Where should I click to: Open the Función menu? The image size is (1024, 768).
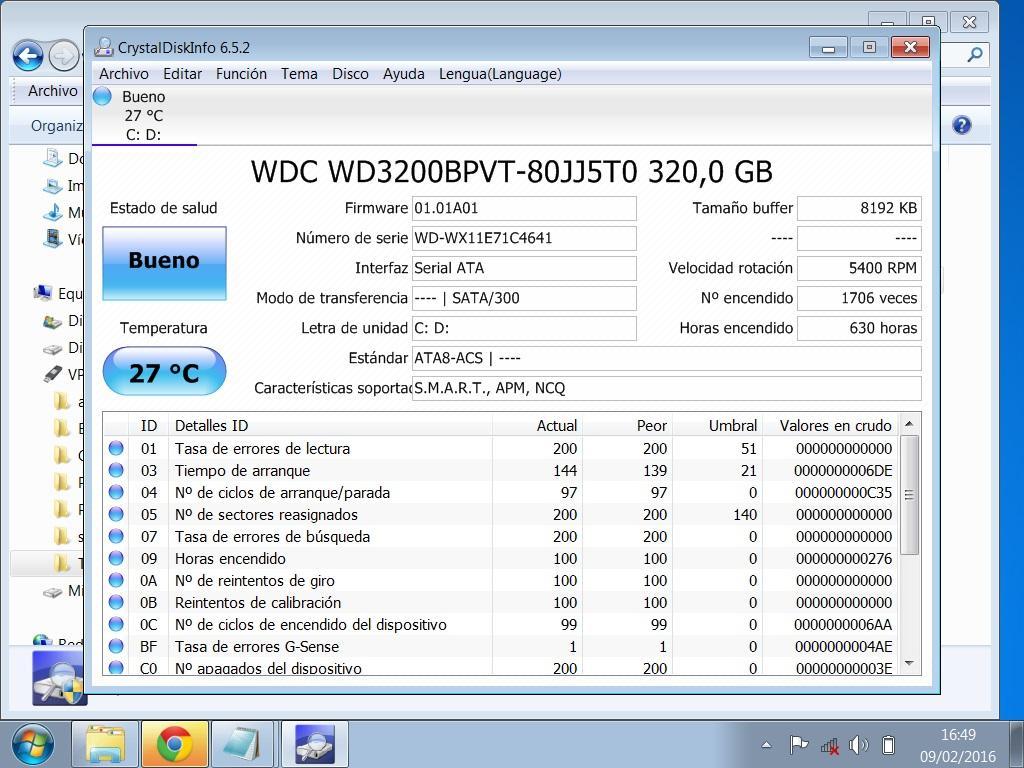[x=241, y=74]
